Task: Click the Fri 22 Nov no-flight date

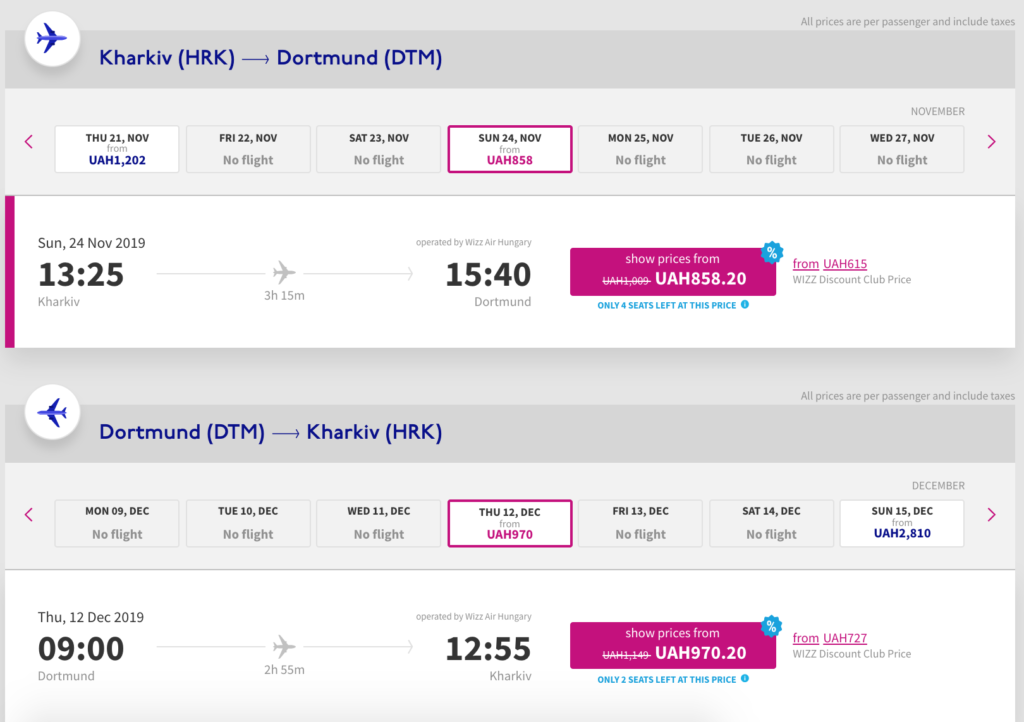Action: point(248,149)
